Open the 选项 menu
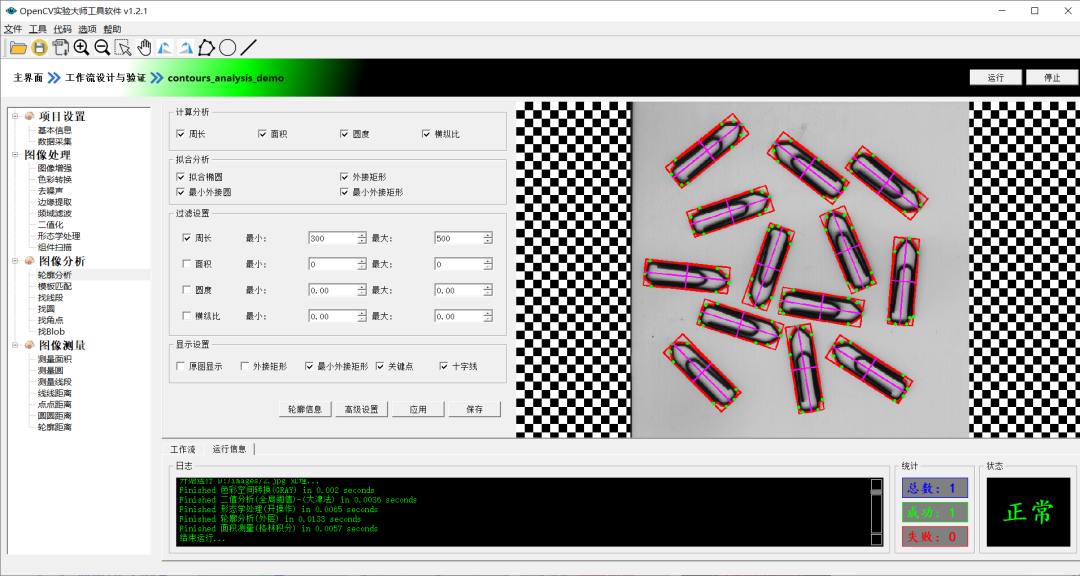Screen dimensions: 1080x576 pos(87,29)
